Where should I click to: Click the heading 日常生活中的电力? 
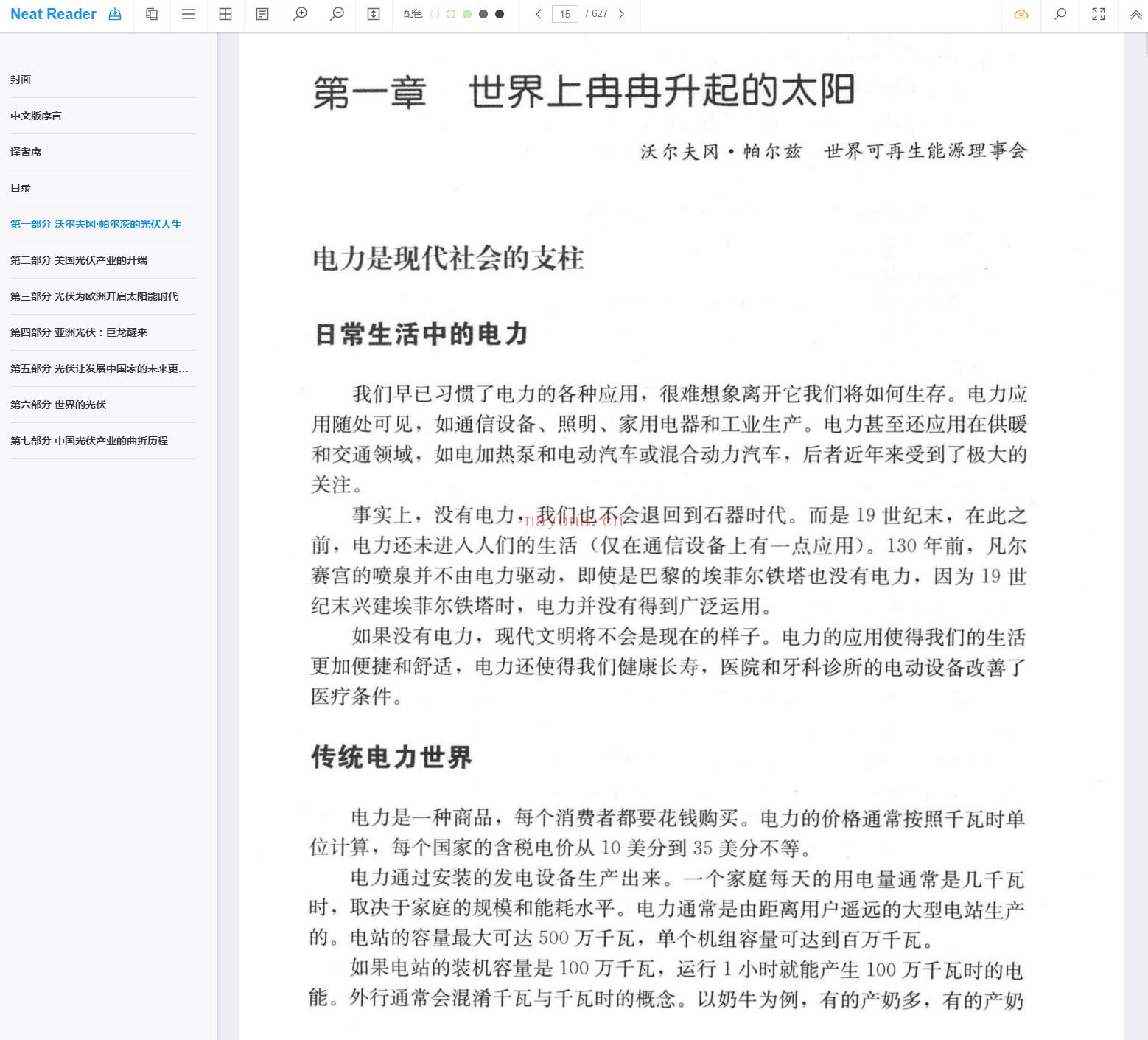pyautogui.click(x=421, y=335)
